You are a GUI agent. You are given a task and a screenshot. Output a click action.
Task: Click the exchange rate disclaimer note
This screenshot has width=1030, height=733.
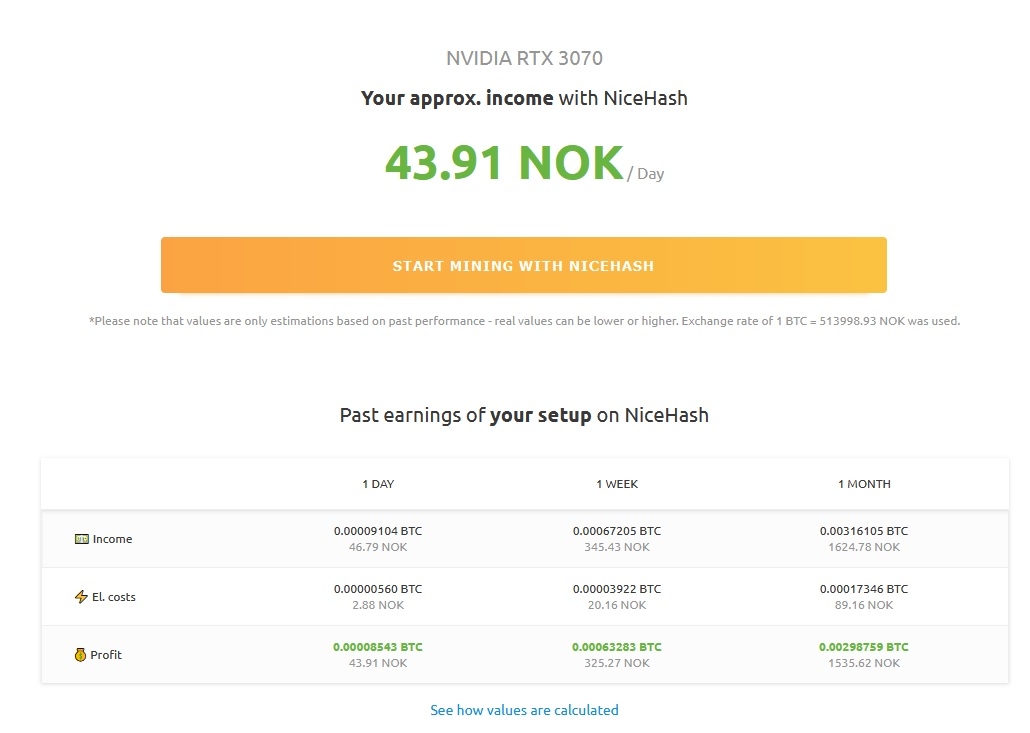coord(524,321)
